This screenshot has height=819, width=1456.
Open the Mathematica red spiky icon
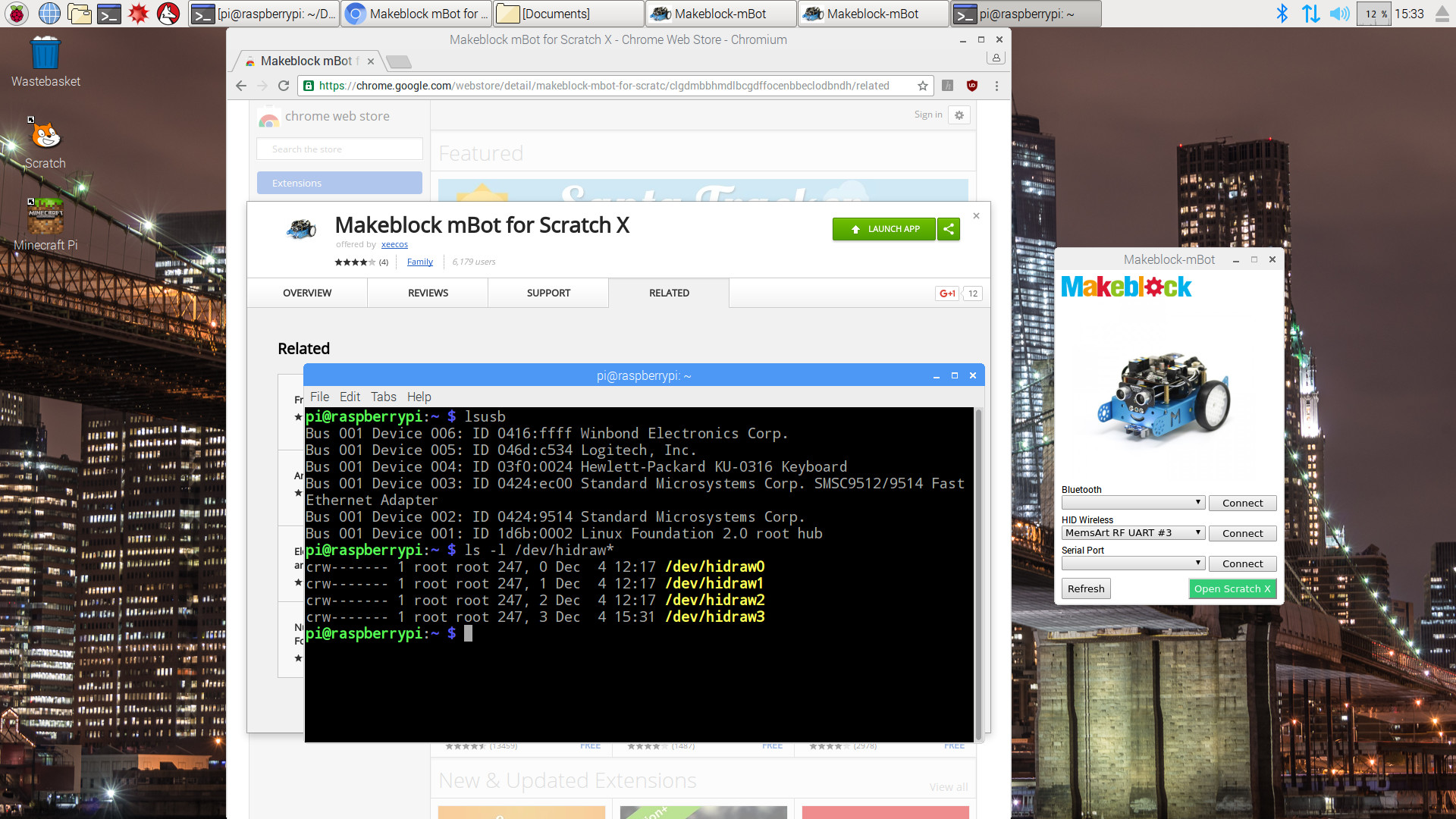139,13
